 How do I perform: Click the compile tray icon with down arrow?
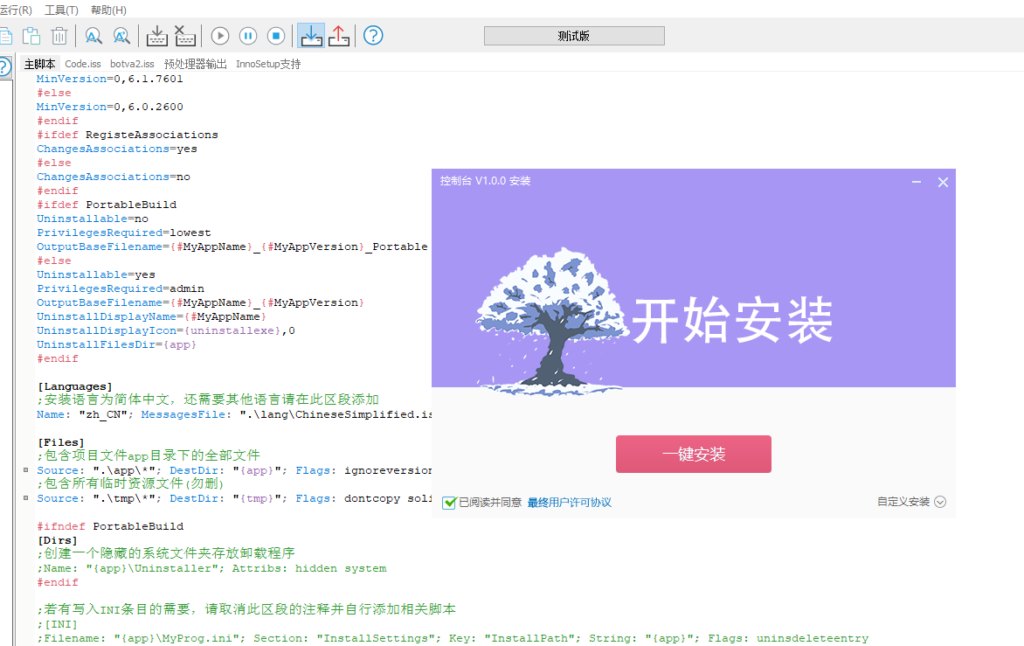click(x=157, y=36)
